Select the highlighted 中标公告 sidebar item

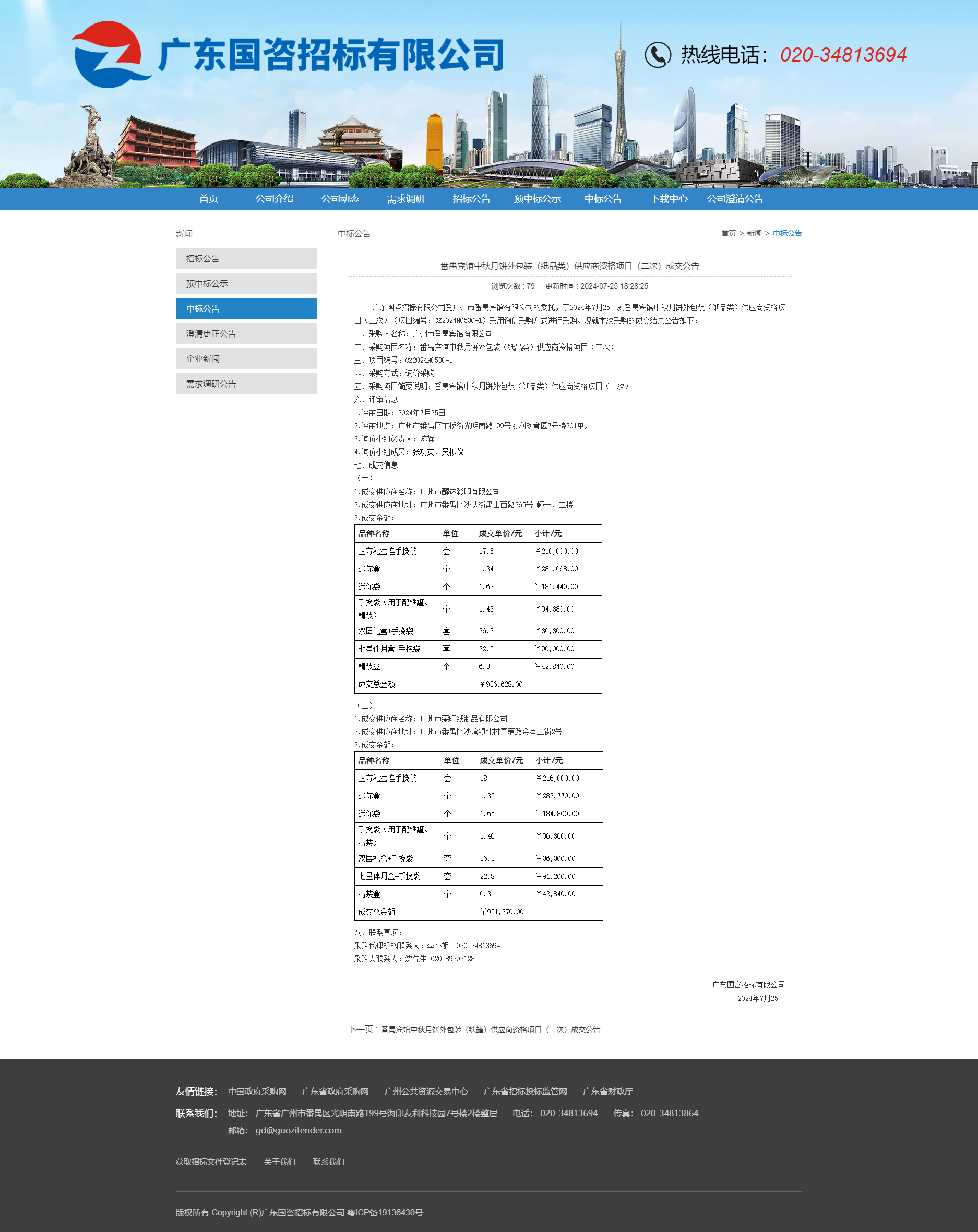click(x=246, y=308)
